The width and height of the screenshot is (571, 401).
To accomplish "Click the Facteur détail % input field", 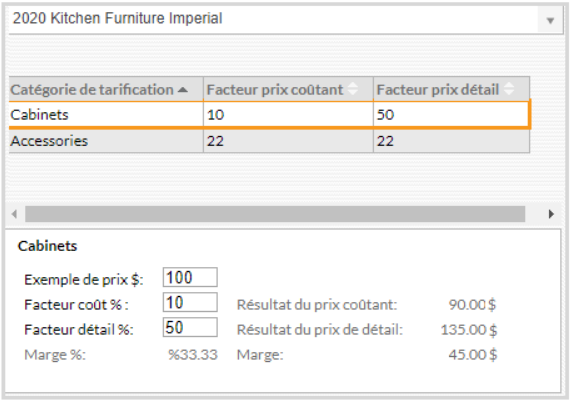I will point(190,327).
